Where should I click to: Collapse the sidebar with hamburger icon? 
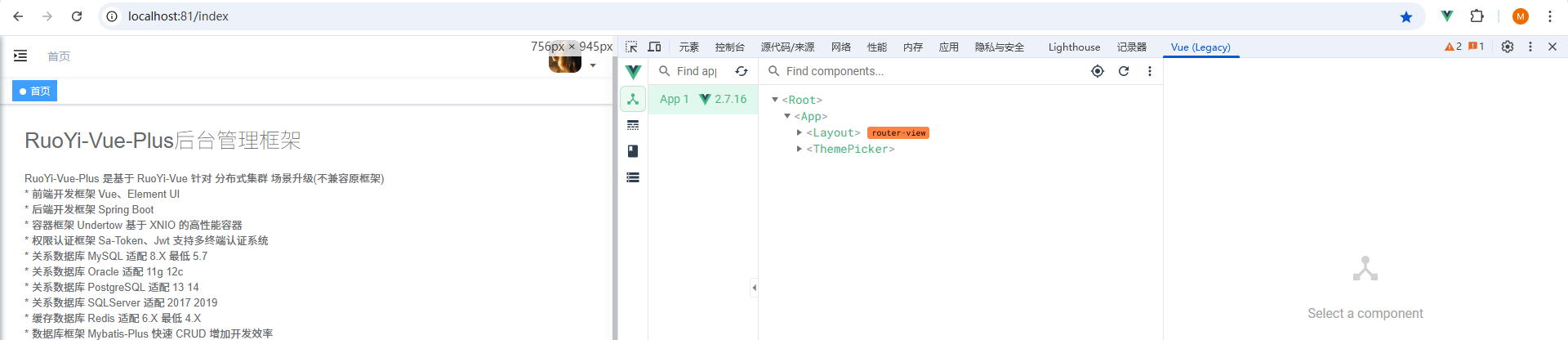click(20, 56)
